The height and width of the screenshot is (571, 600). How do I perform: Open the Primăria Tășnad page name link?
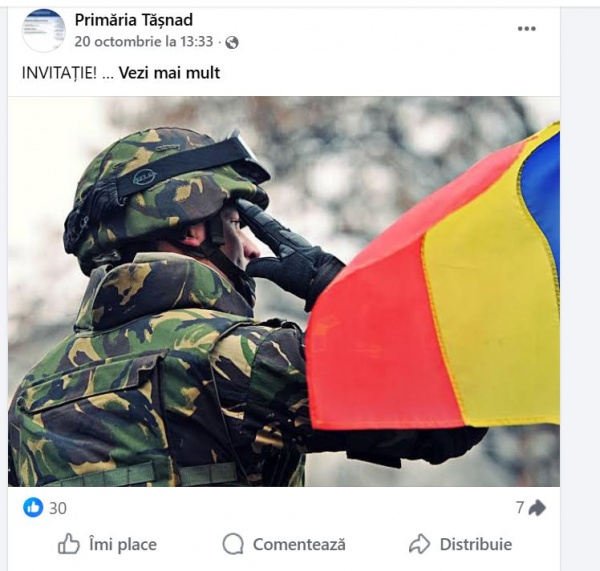click(x=134, y=20)
